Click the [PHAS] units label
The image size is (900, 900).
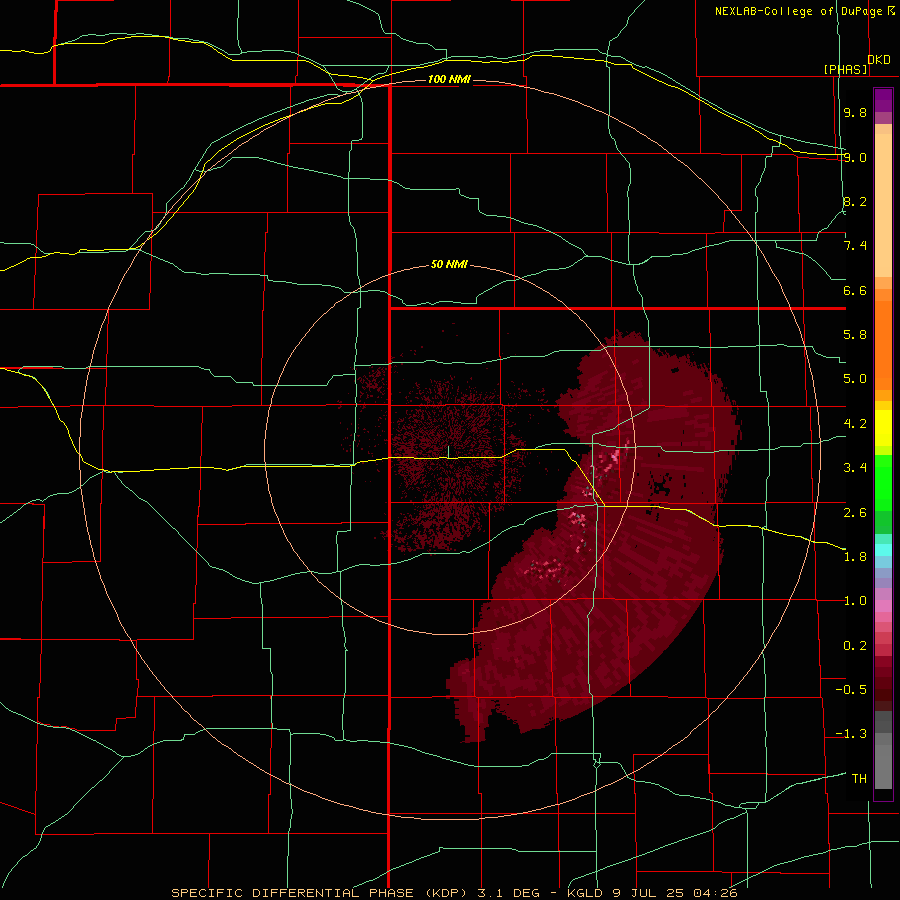pos(845,69)
